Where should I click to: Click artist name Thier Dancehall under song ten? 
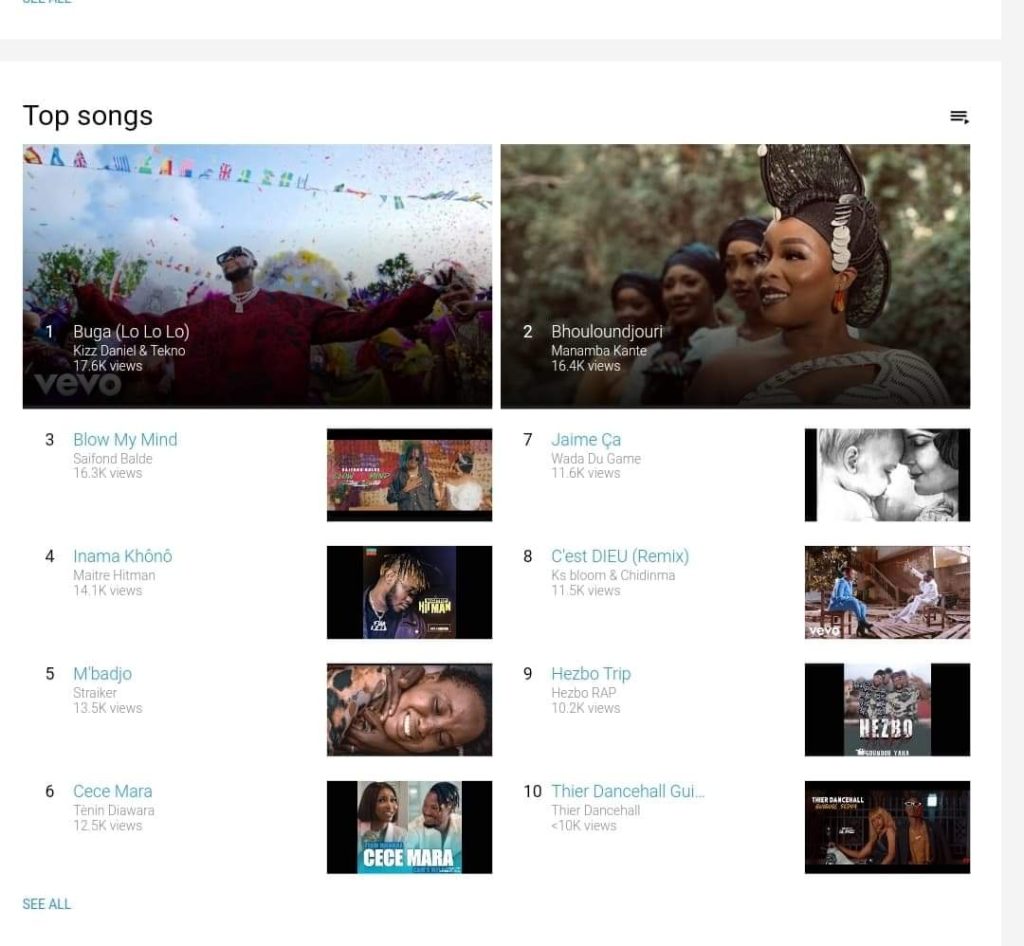click(595, 810)
